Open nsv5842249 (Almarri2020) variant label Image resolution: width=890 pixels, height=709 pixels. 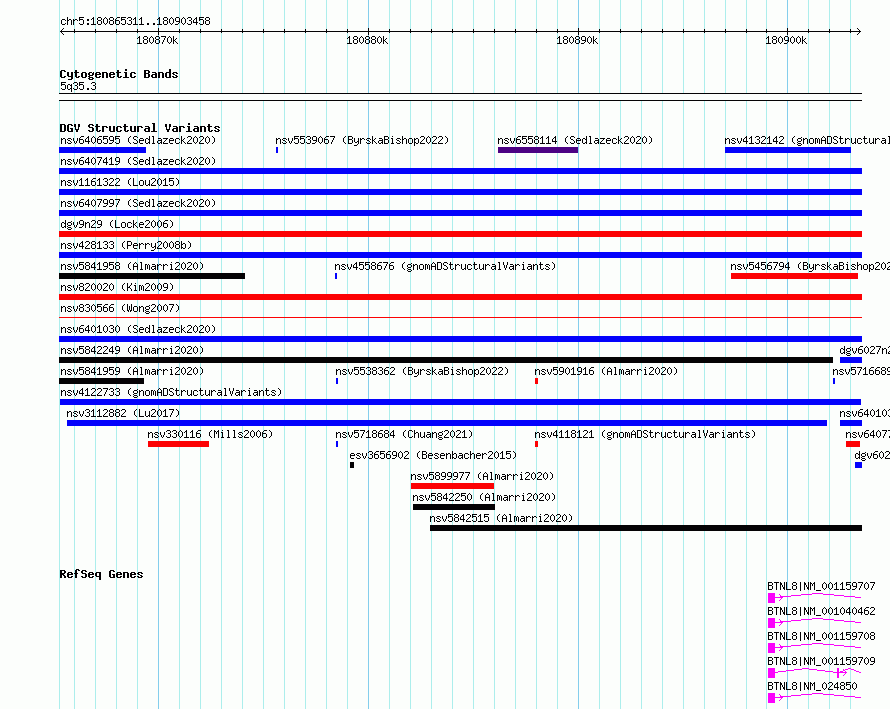[x=132, y=350]
